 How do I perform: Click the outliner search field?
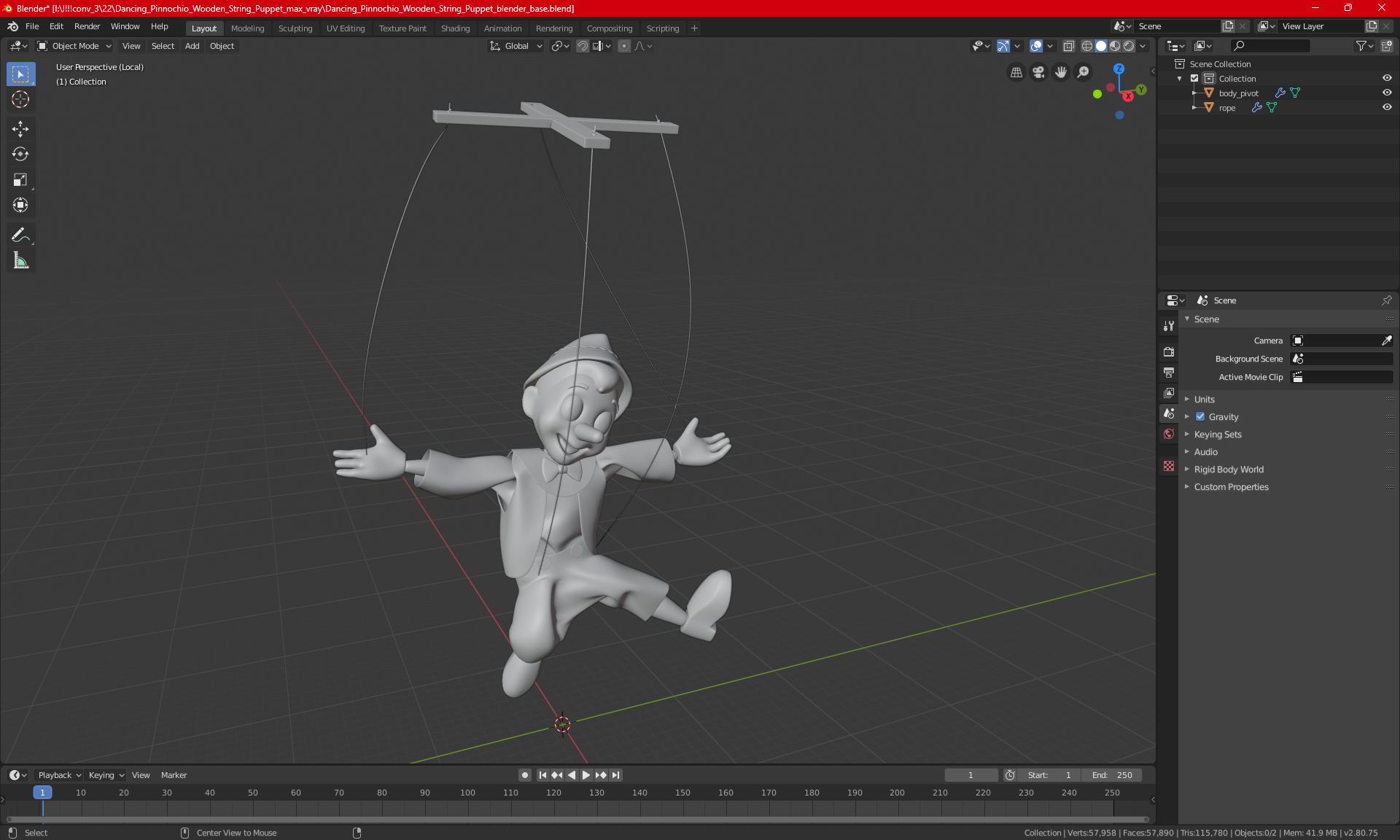(1270, 46)
